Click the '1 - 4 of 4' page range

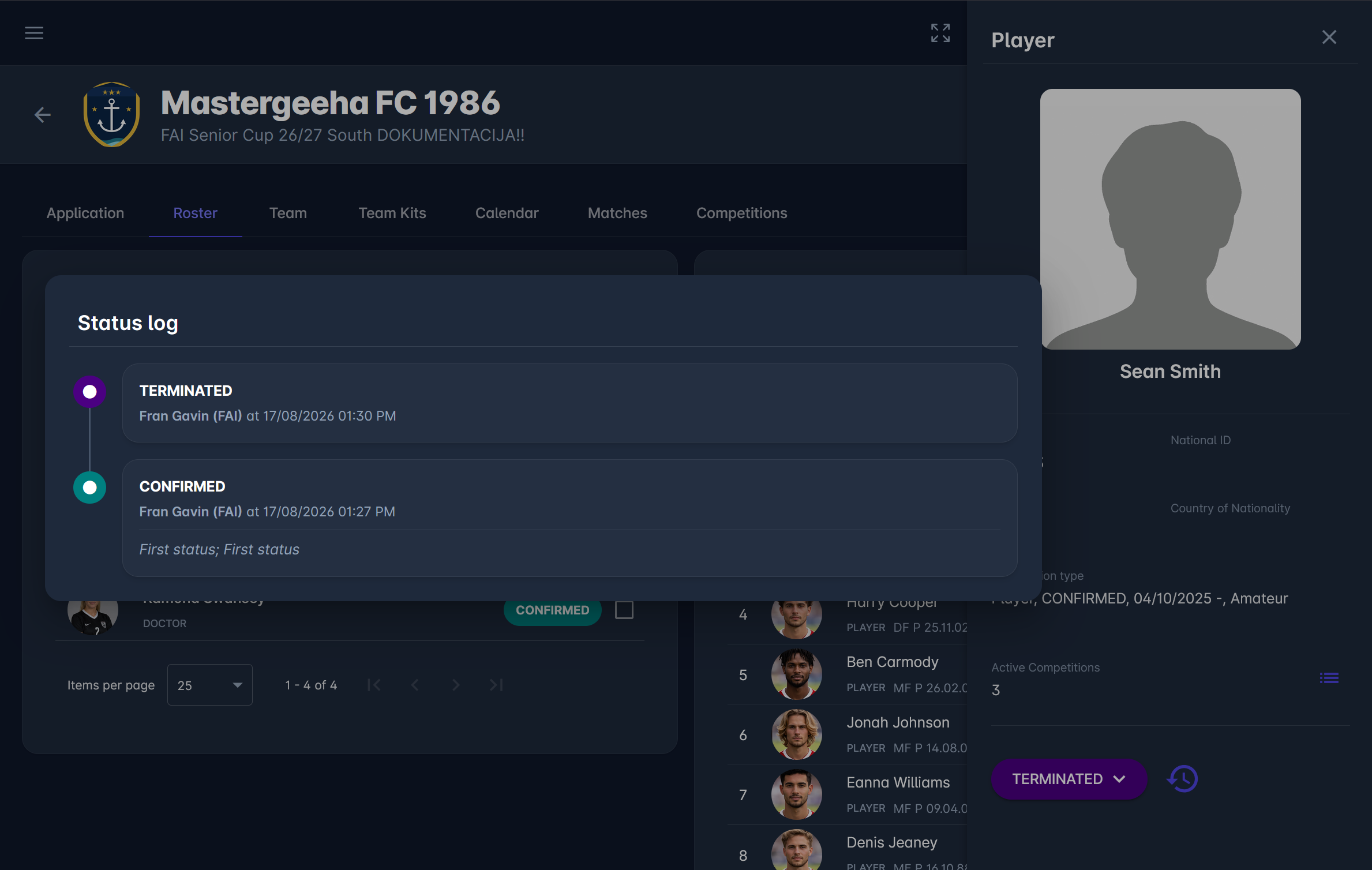click(311, 685)
